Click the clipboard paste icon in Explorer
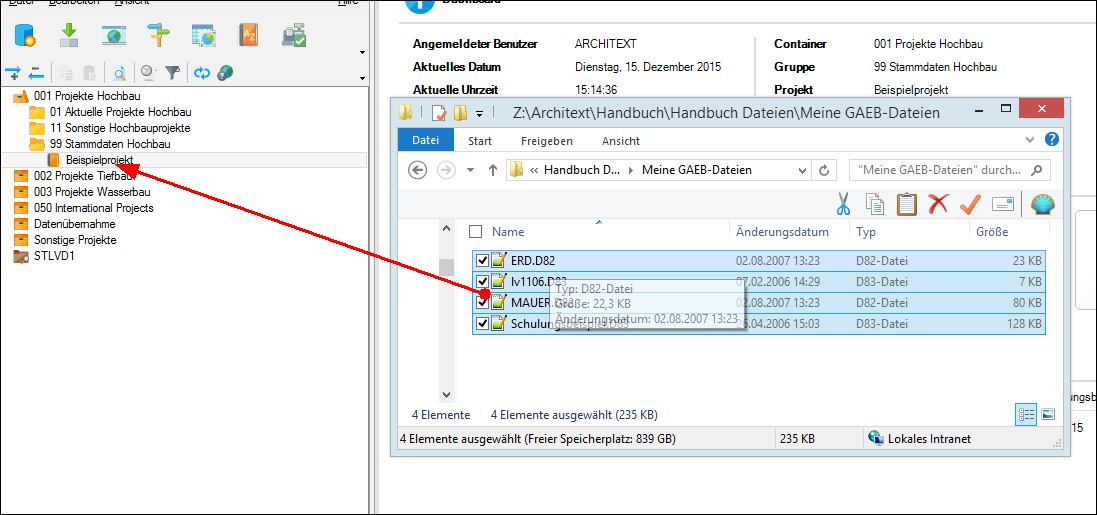Image resolution: width=1097 pixels, height=515 pixels. tap(907, 204)
